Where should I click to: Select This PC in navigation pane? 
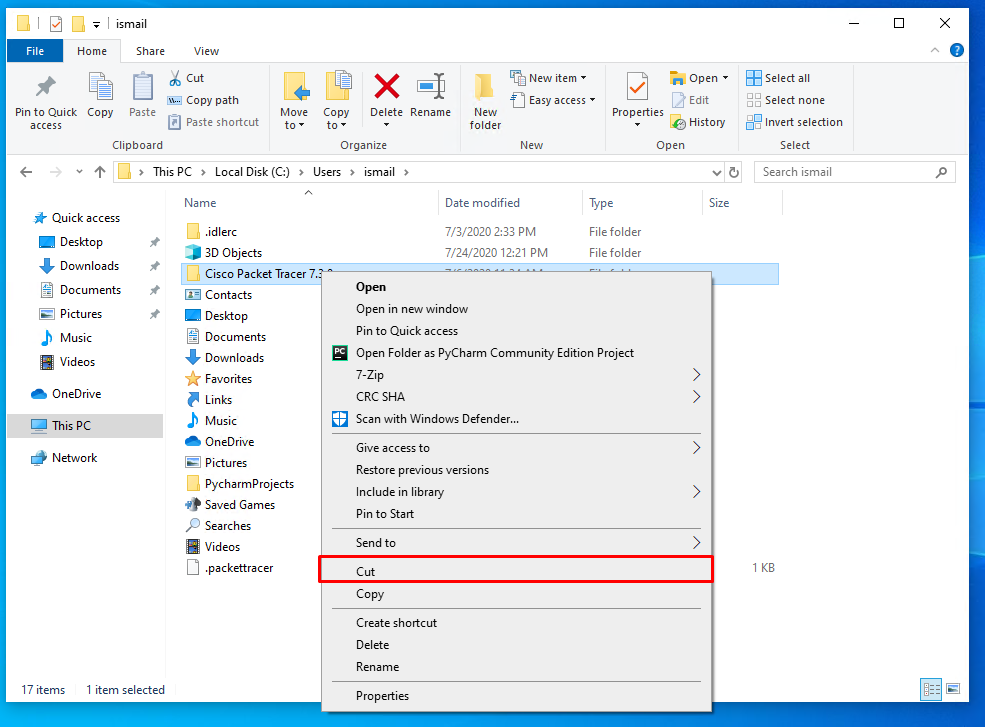[x=85, y=425]
